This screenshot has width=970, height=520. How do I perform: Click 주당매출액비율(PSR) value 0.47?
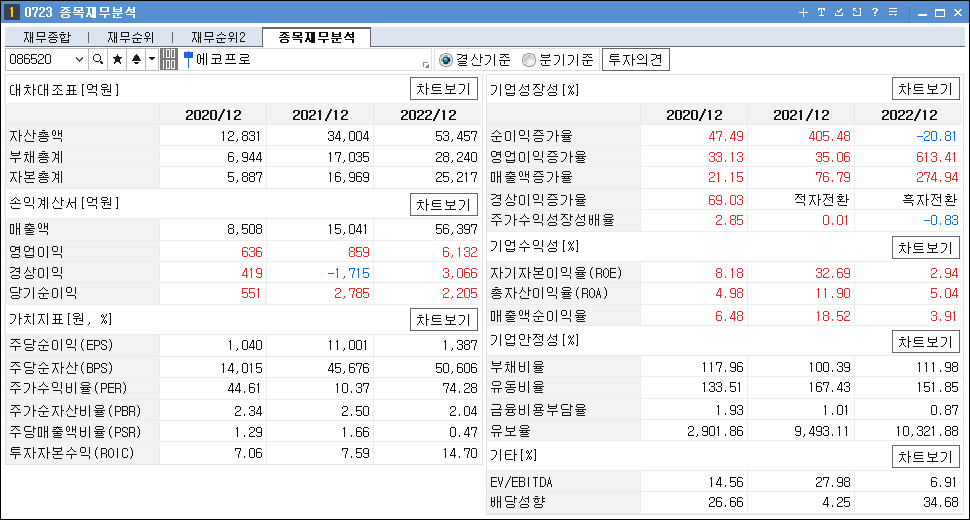pos(463,432)
